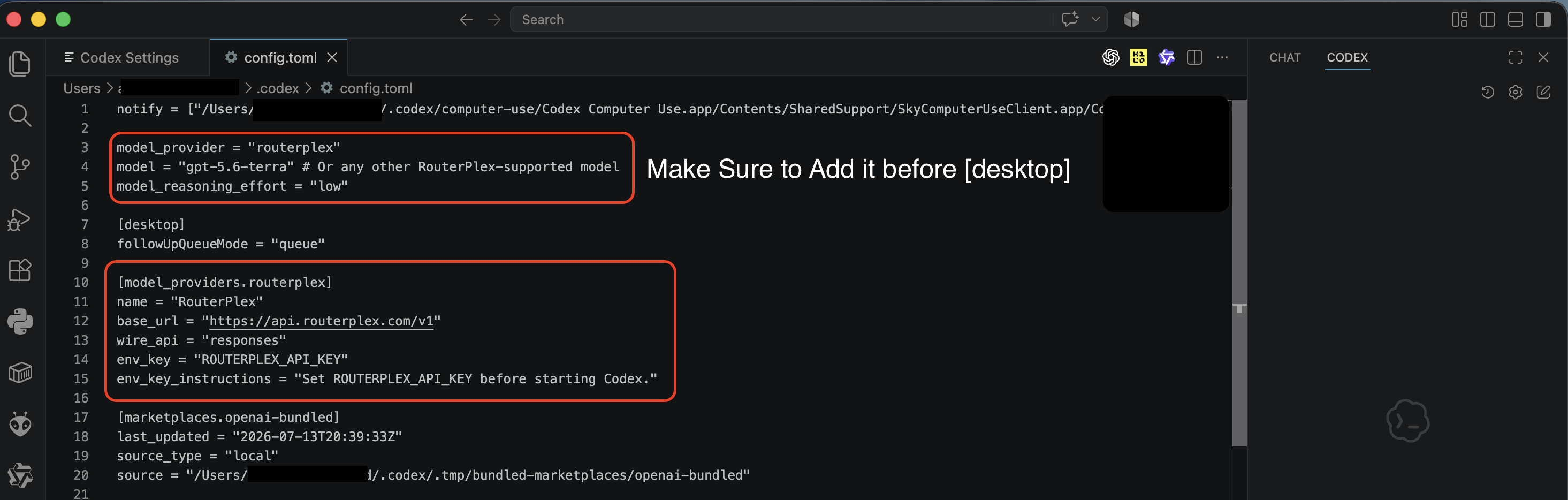
Task: Click the [marketplaces.openai-bundled] header line
Action: [x=229, y=417]
